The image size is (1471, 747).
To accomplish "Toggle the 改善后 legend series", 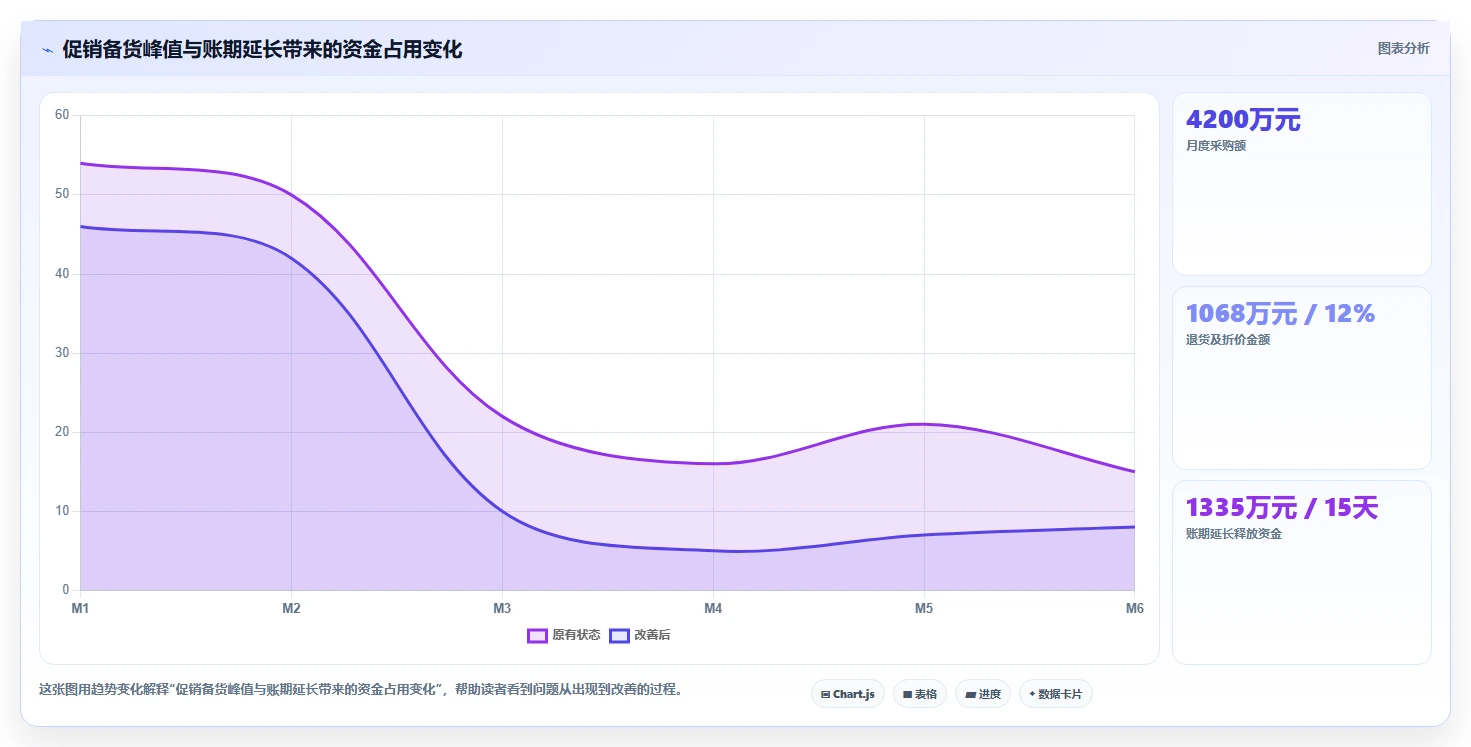I will coord(640,635).
